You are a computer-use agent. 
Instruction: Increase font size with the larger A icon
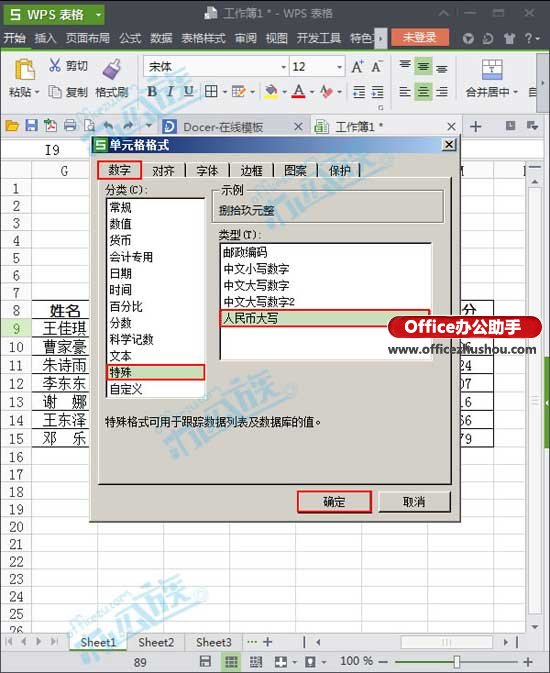coord(357,67)
